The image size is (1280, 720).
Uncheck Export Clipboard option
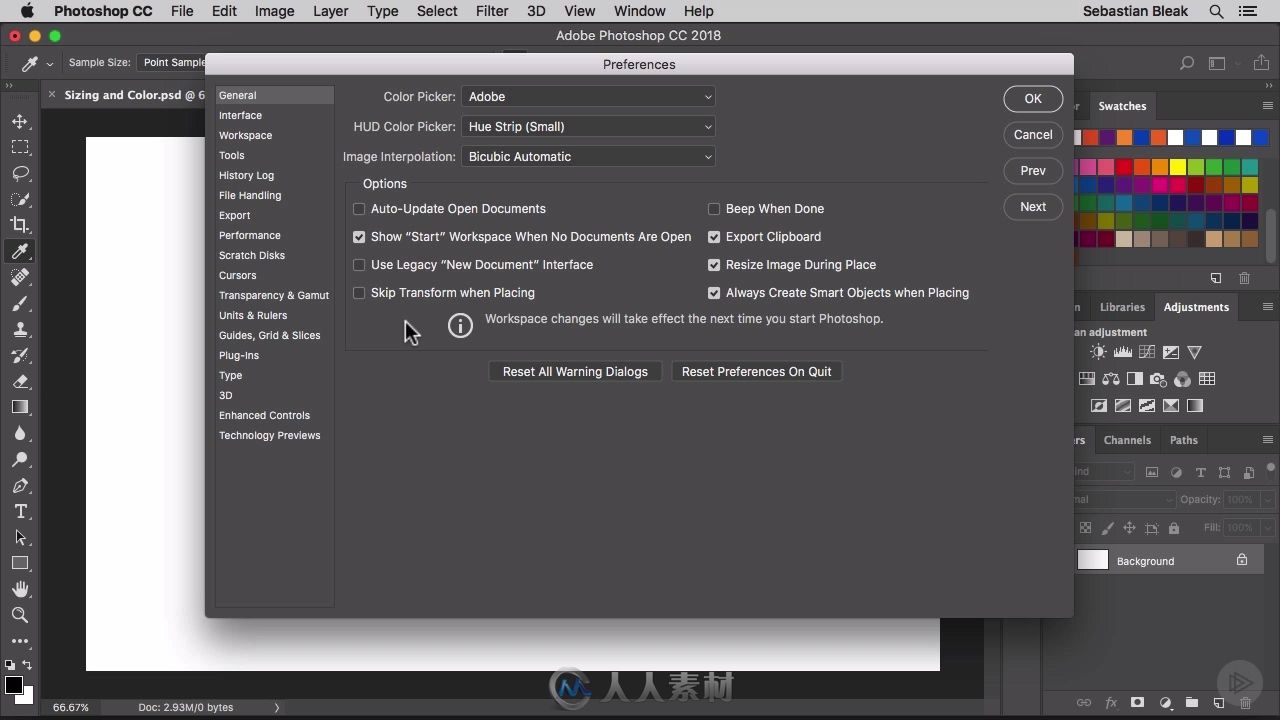714,237
